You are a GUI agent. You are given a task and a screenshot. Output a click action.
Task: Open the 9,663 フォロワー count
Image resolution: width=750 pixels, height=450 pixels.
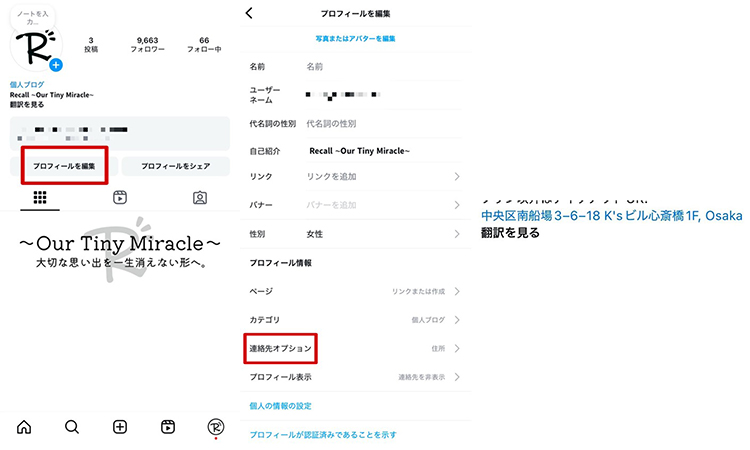[147, 44]
